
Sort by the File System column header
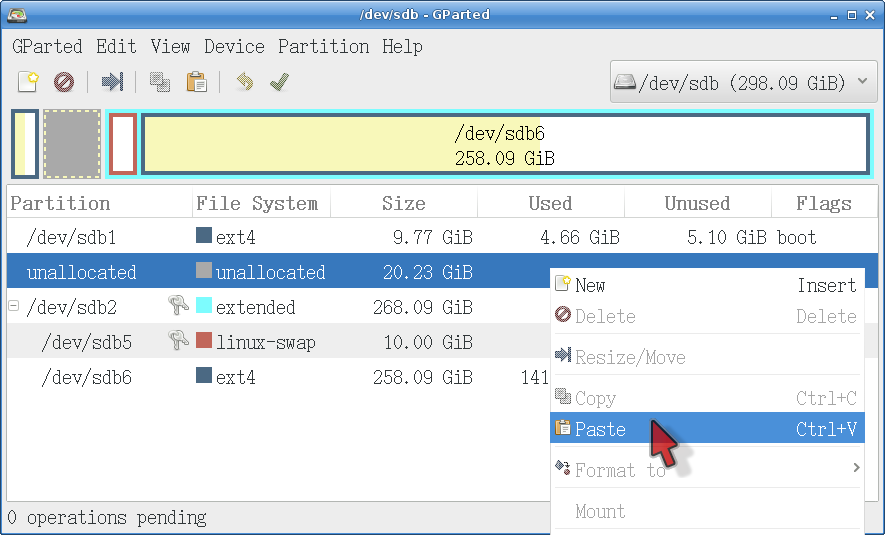(x=257, y=204)
